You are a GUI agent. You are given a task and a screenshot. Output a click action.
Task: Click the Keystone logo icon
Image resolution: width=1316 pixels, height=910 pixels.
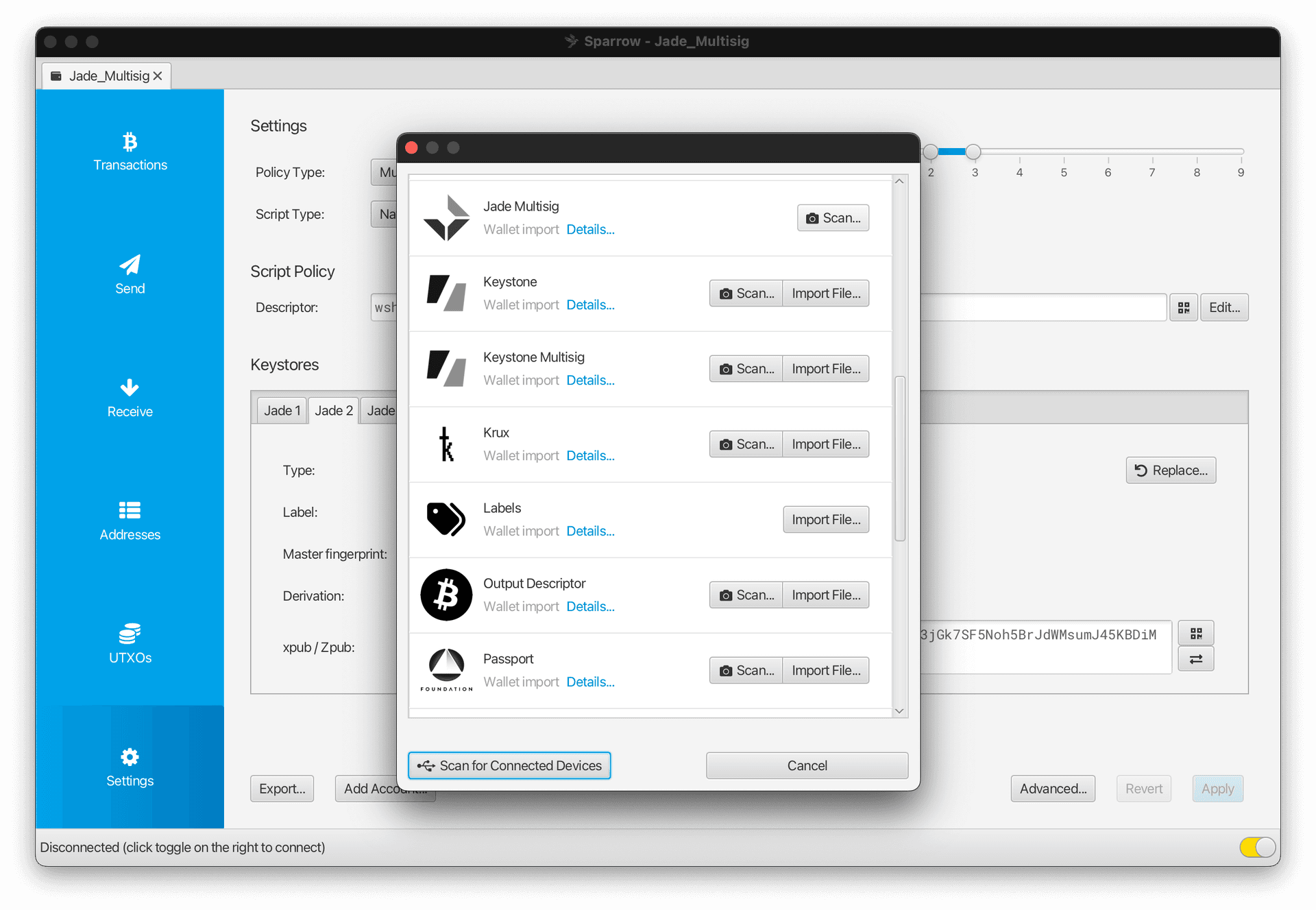pos(446,294)
